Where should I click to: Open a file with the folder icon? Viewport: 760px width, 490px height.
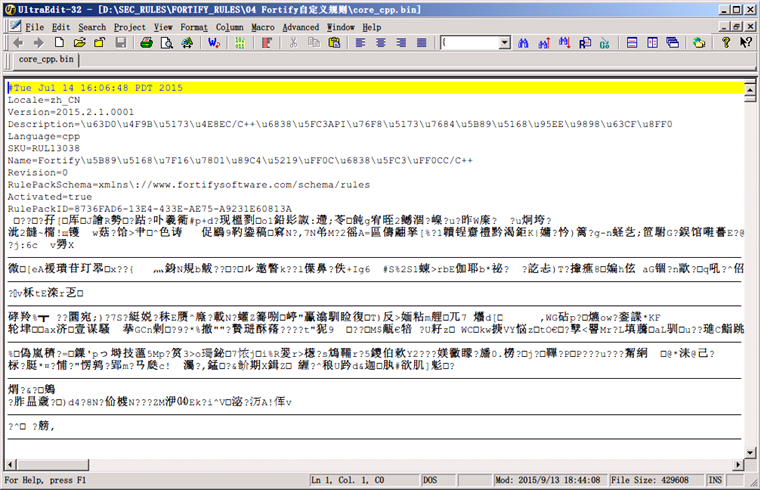79,43
